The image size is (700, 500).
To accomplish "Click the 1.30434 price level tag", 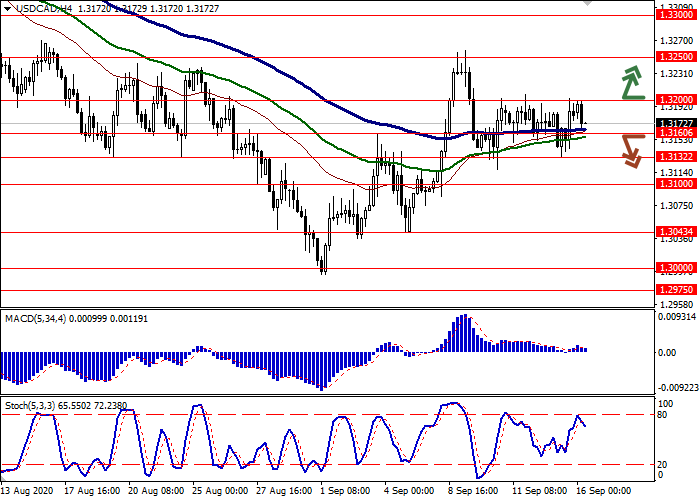I will click(676, 232).
